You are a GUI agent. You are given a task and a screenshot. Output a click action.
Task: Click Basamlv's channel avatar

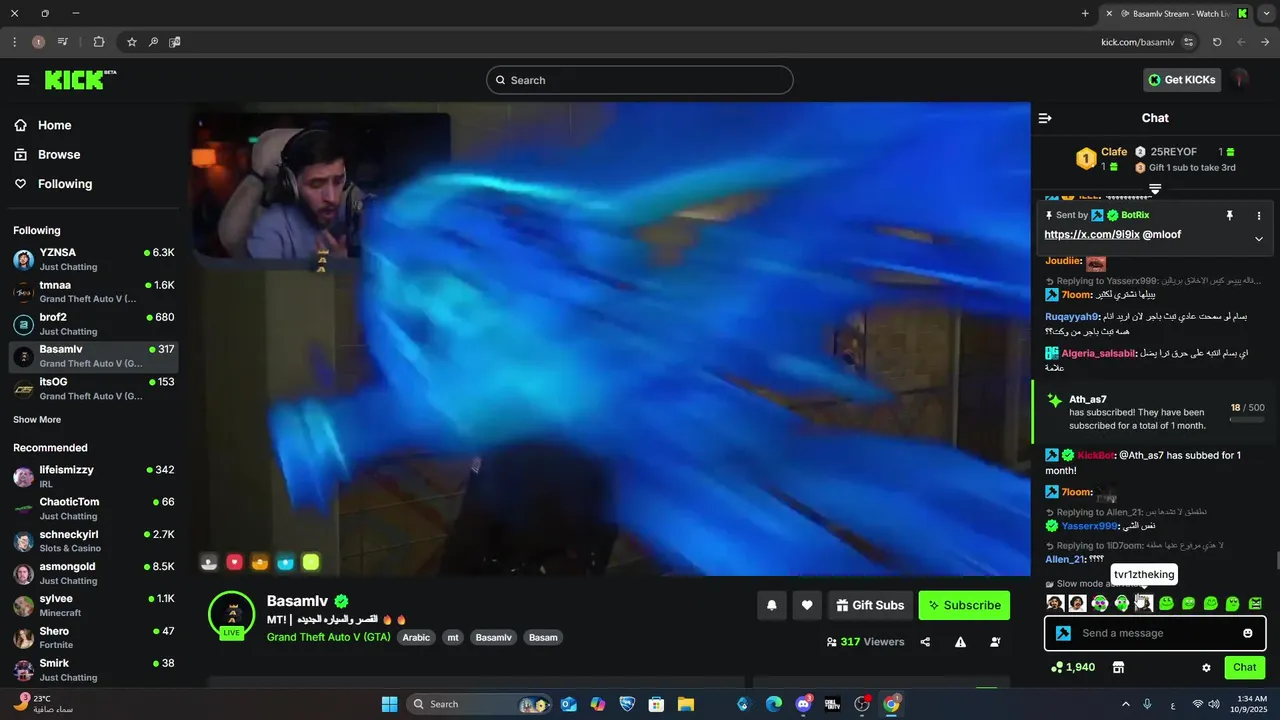click(231, 613)
